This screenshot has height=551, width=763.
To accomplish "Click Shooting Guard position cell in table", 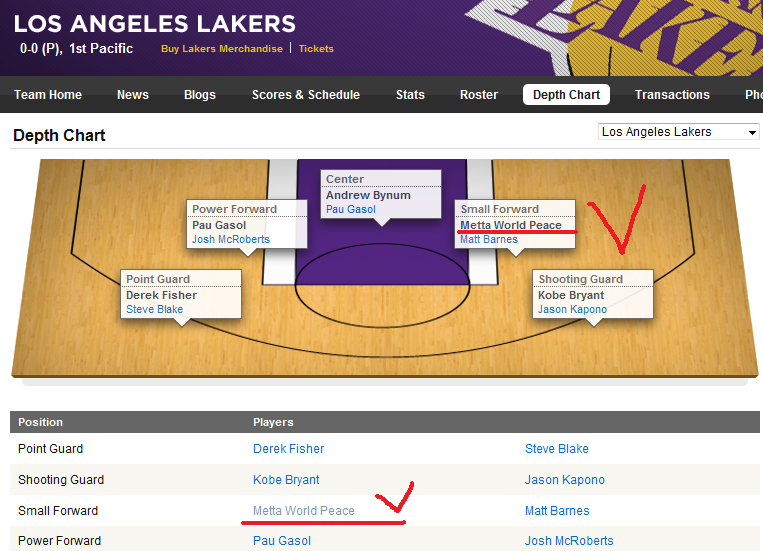I will click(x=61, y=480).
